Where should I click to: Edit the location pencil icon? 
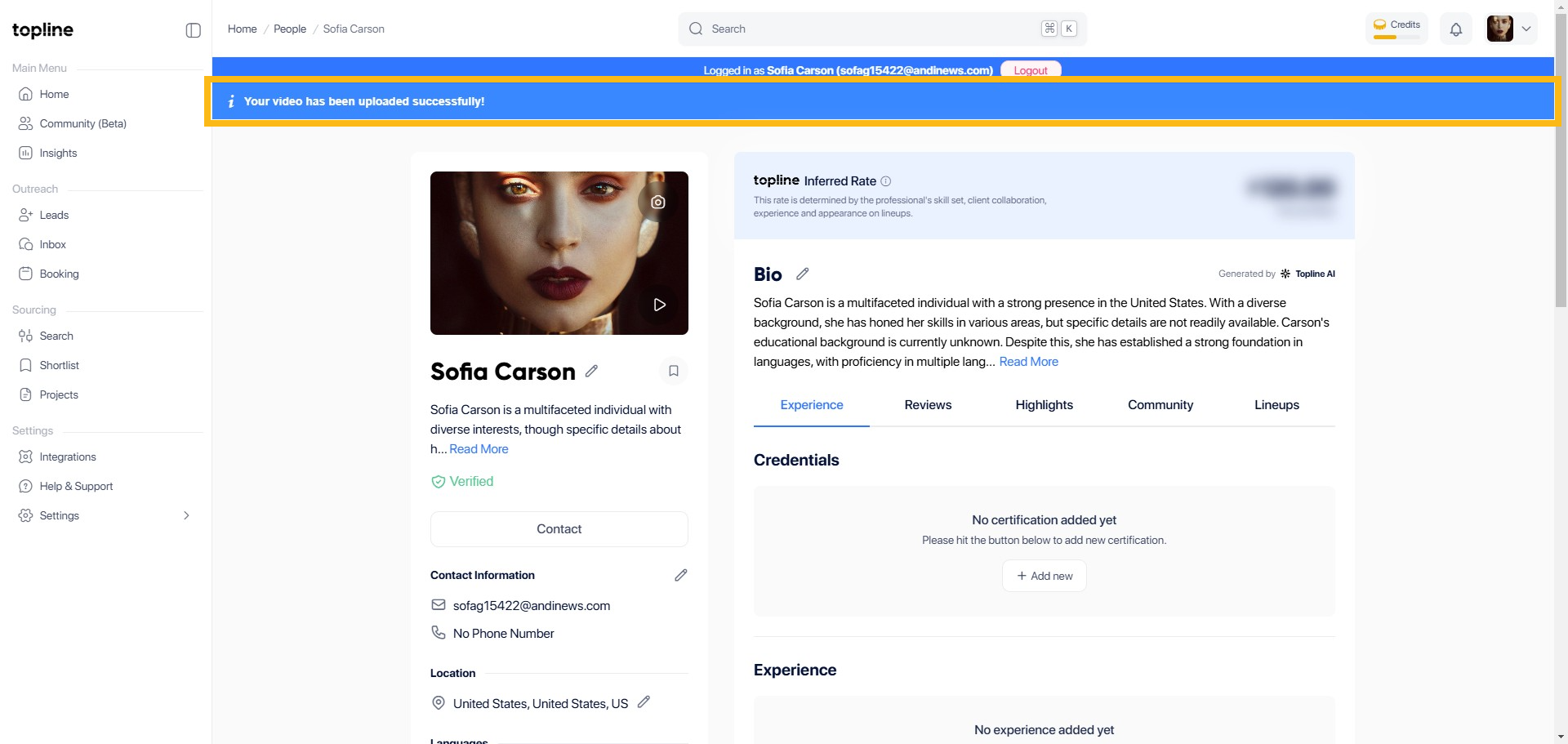644,702
